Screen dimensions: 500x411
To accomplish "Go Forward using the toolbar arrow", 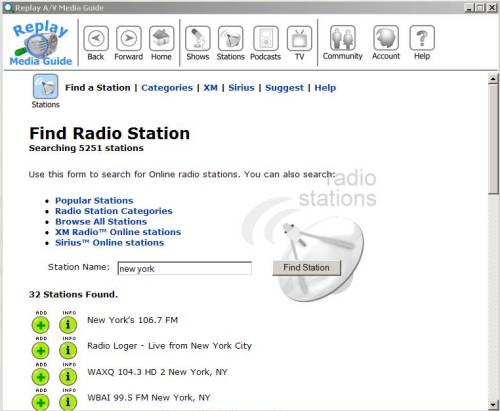I will [x=129, y=38].
